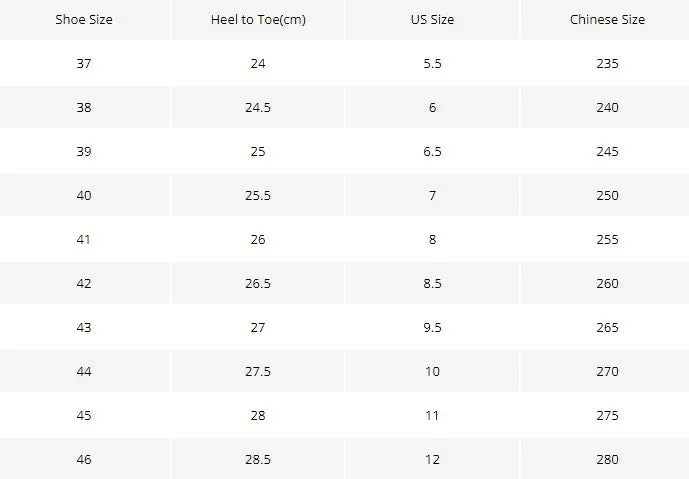Select the US Size column header

point(432,20)
